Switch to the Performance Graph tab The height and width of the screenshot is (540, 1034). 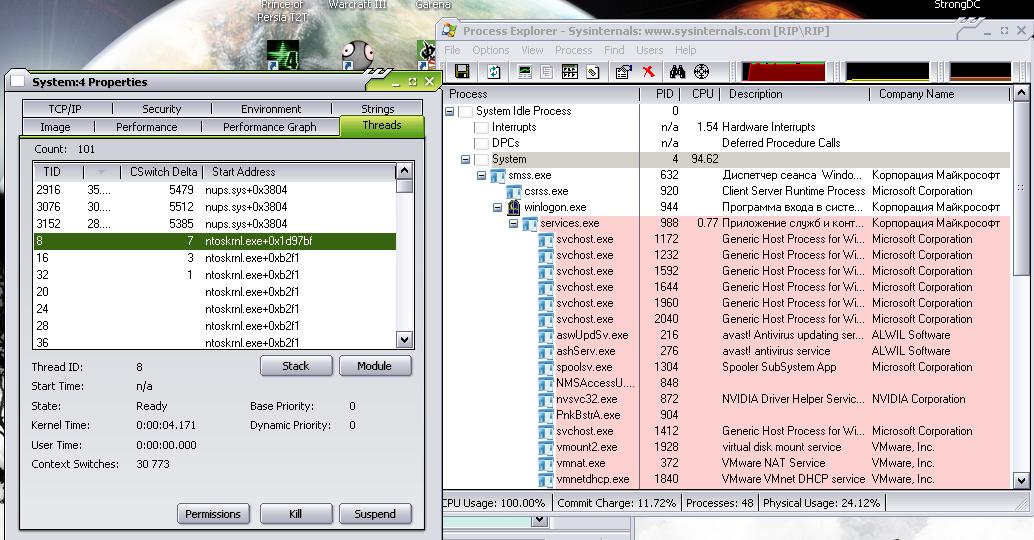269,127
